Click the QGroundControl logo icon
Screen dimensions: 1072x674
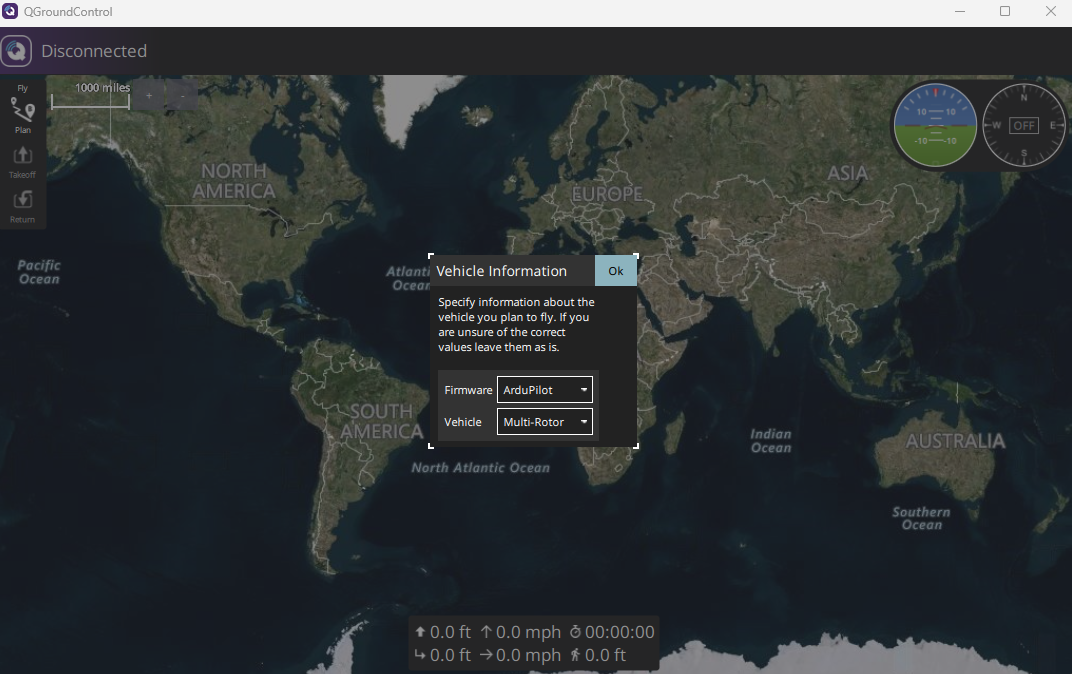16,51
